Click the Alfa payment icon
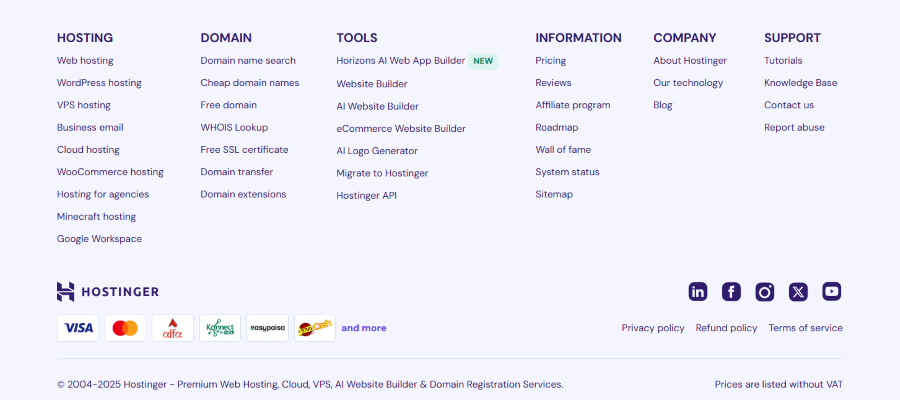Viewport: 900px width, 400px height. pos(173,328)
